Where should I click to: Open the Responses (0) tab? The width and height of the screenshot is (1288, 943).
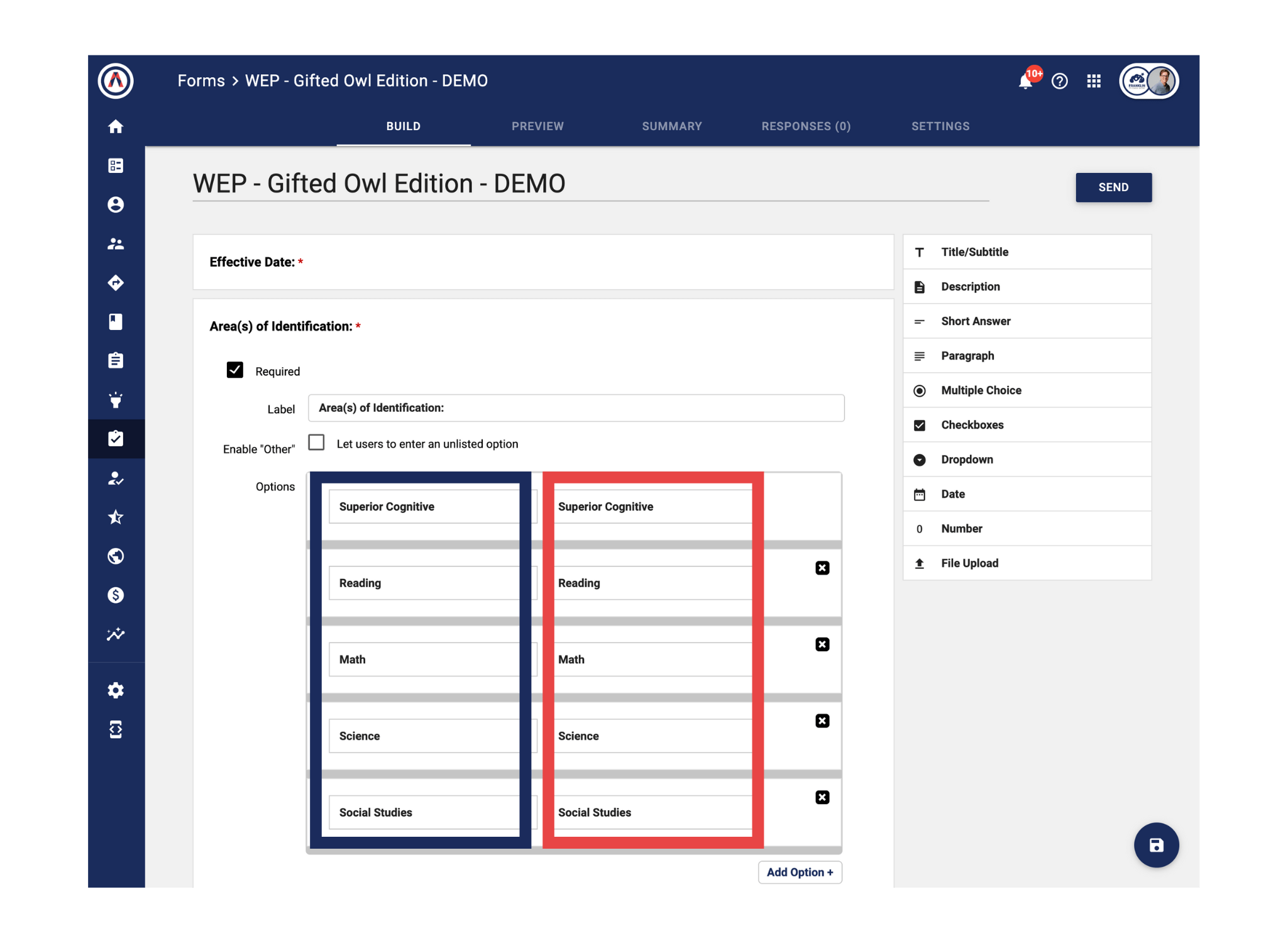click(806, 126)
